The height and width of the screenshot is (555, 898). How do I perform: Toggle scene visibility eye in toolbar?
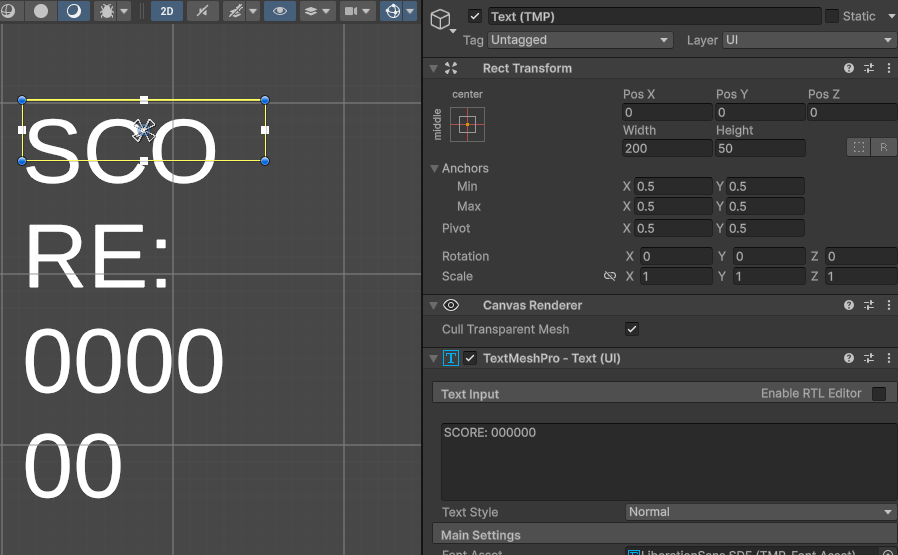(x=279, y=11)
